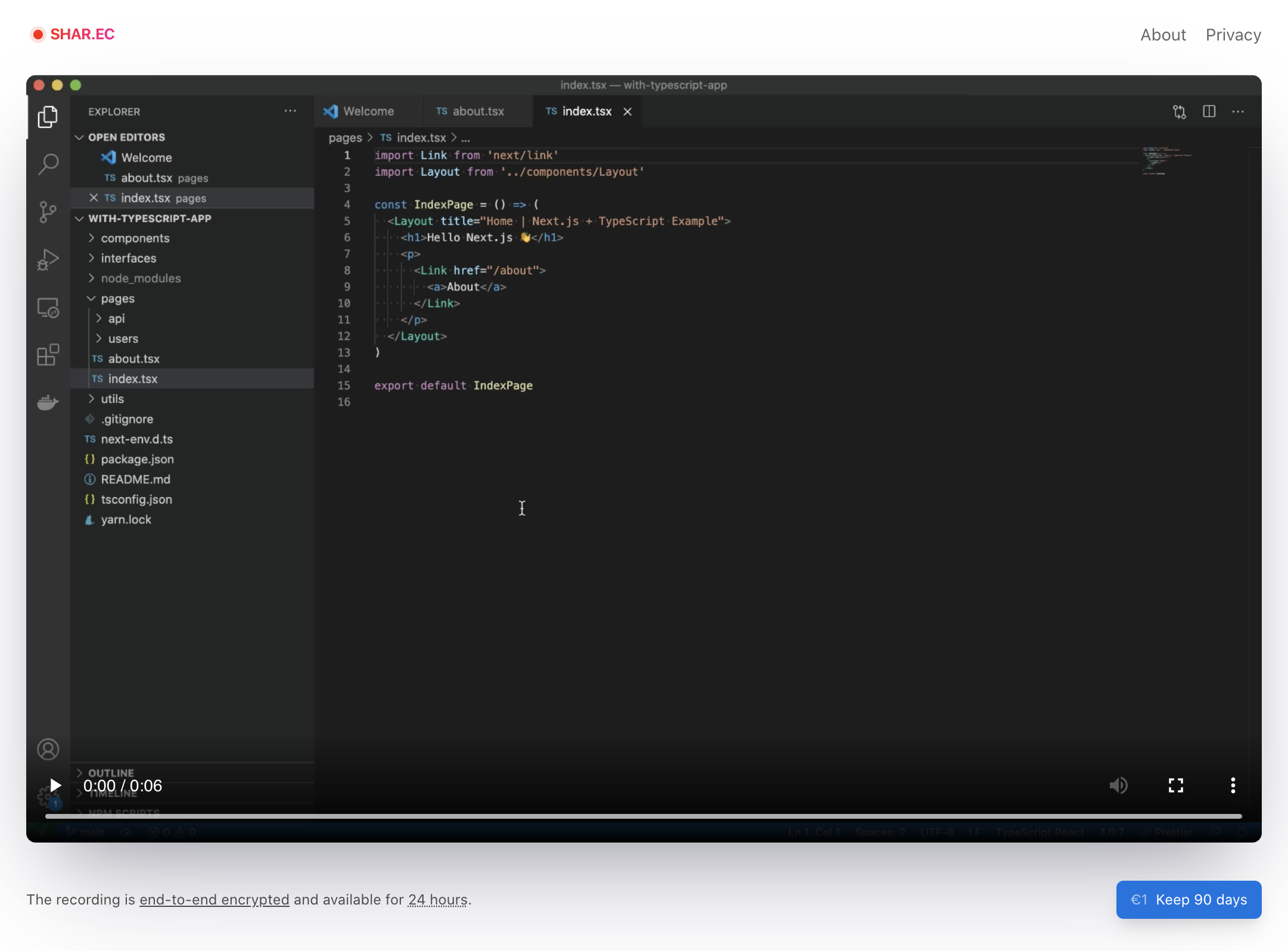Click the Keep 90 days button
The width and height of the screenshot is (1288, 951).
pos(1189,900)
